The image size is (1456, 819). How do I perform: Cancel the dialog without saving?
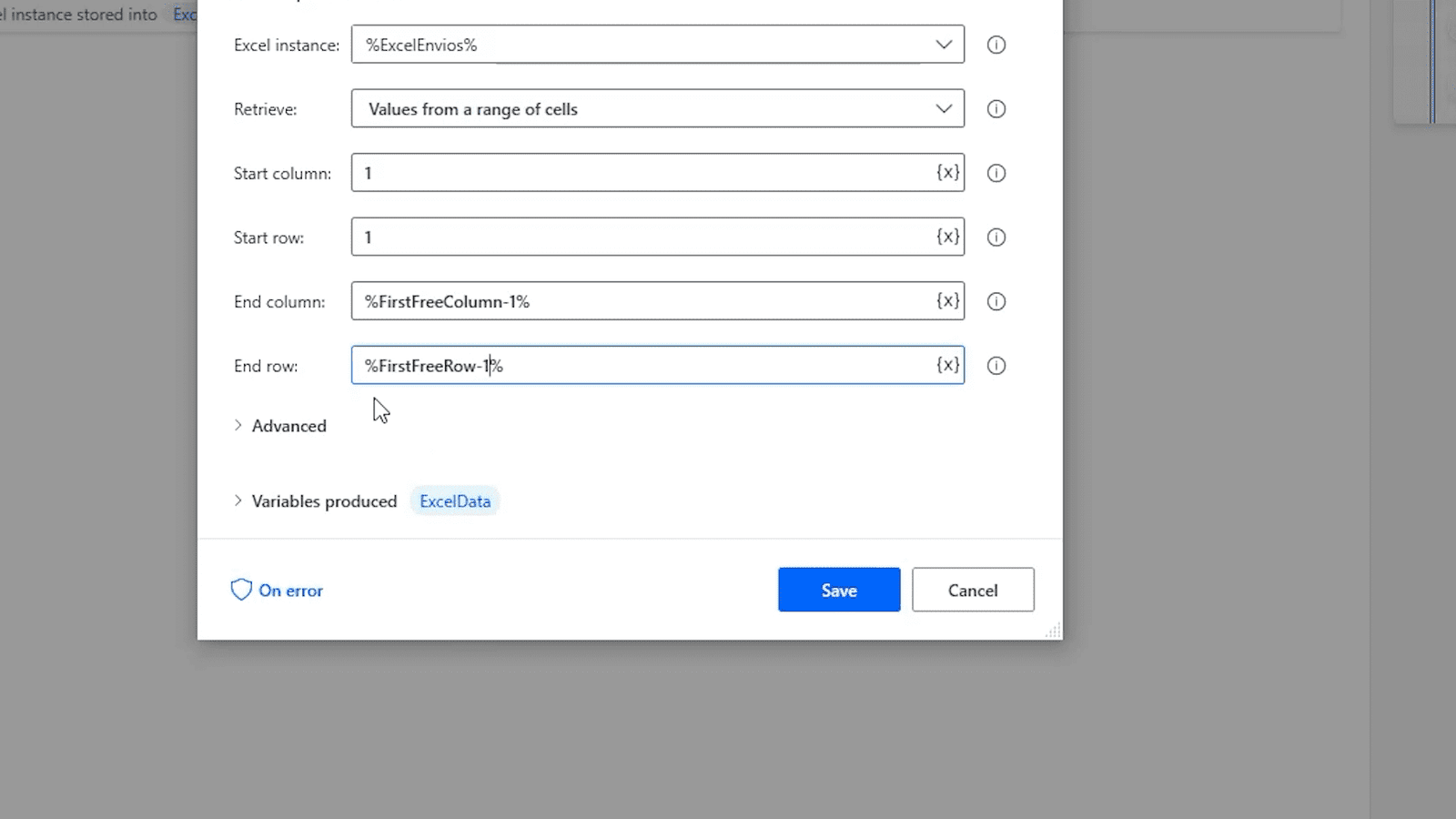coord(972,590)
